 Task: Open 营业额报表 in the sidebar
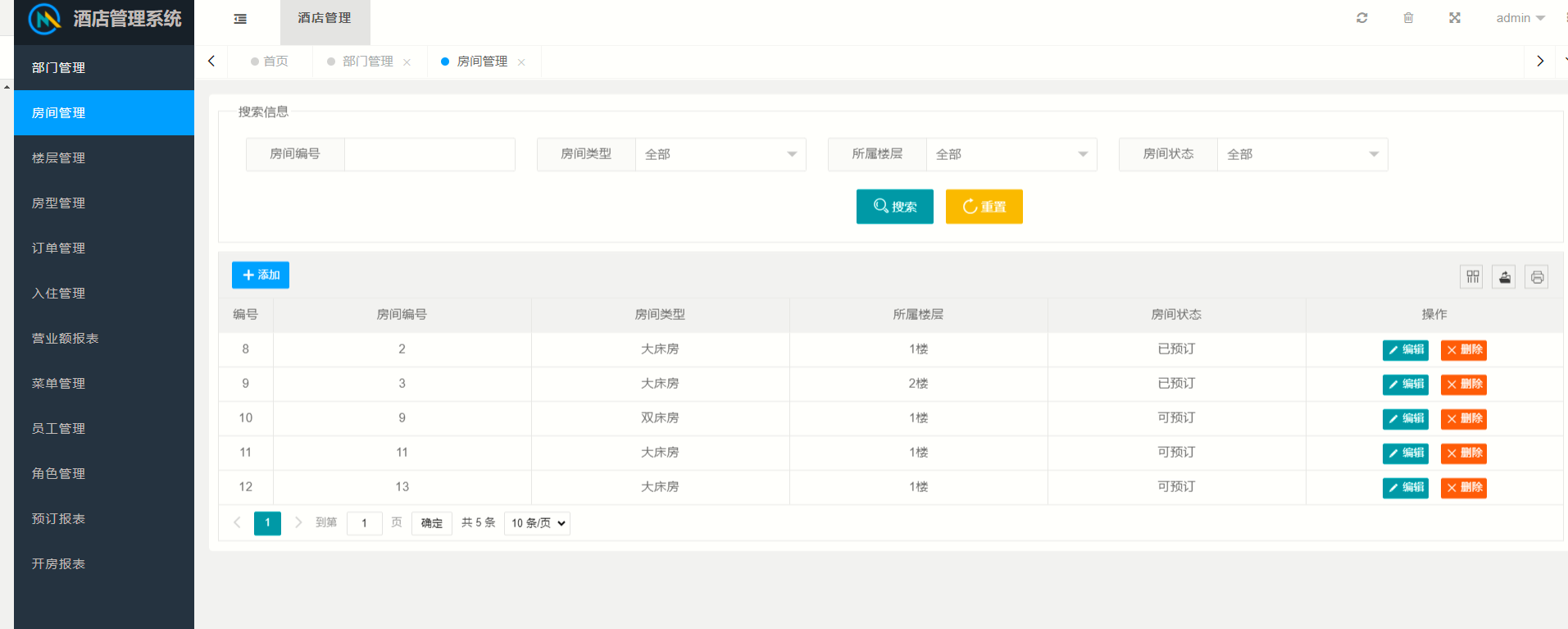(x=104, y=339)
